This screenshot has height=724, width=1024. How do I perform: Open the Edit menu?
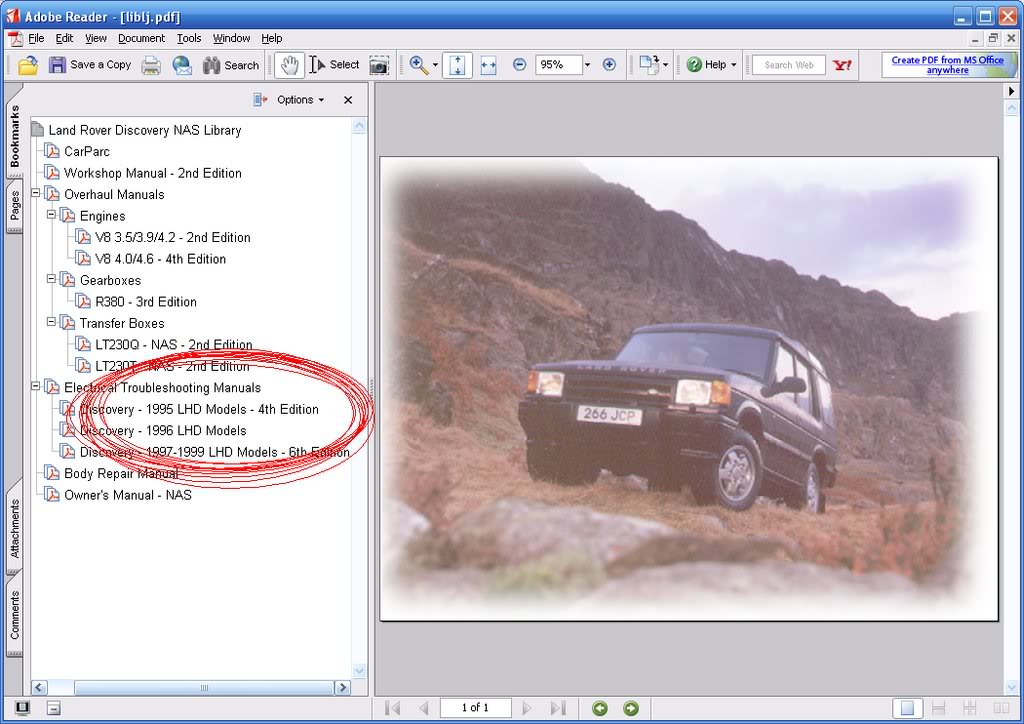pyautogui.click(x=64, y=39)
